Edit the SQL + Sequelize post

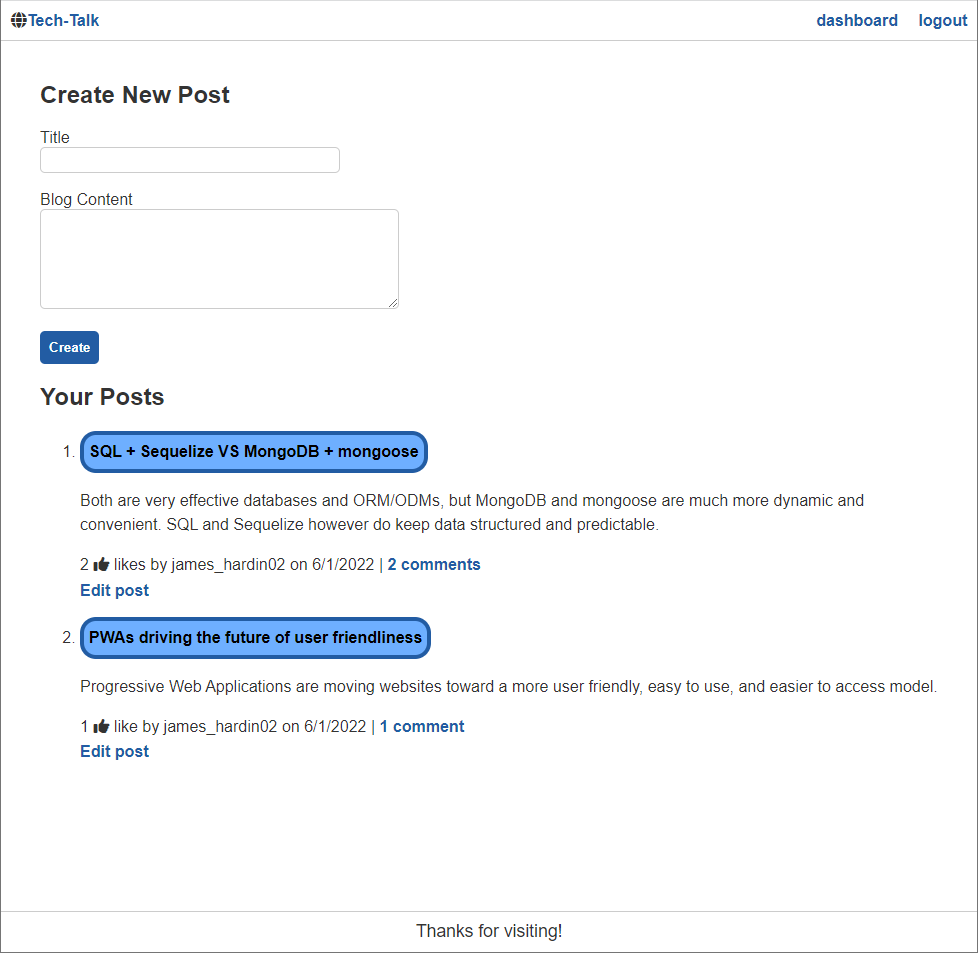tap(114, 590)
